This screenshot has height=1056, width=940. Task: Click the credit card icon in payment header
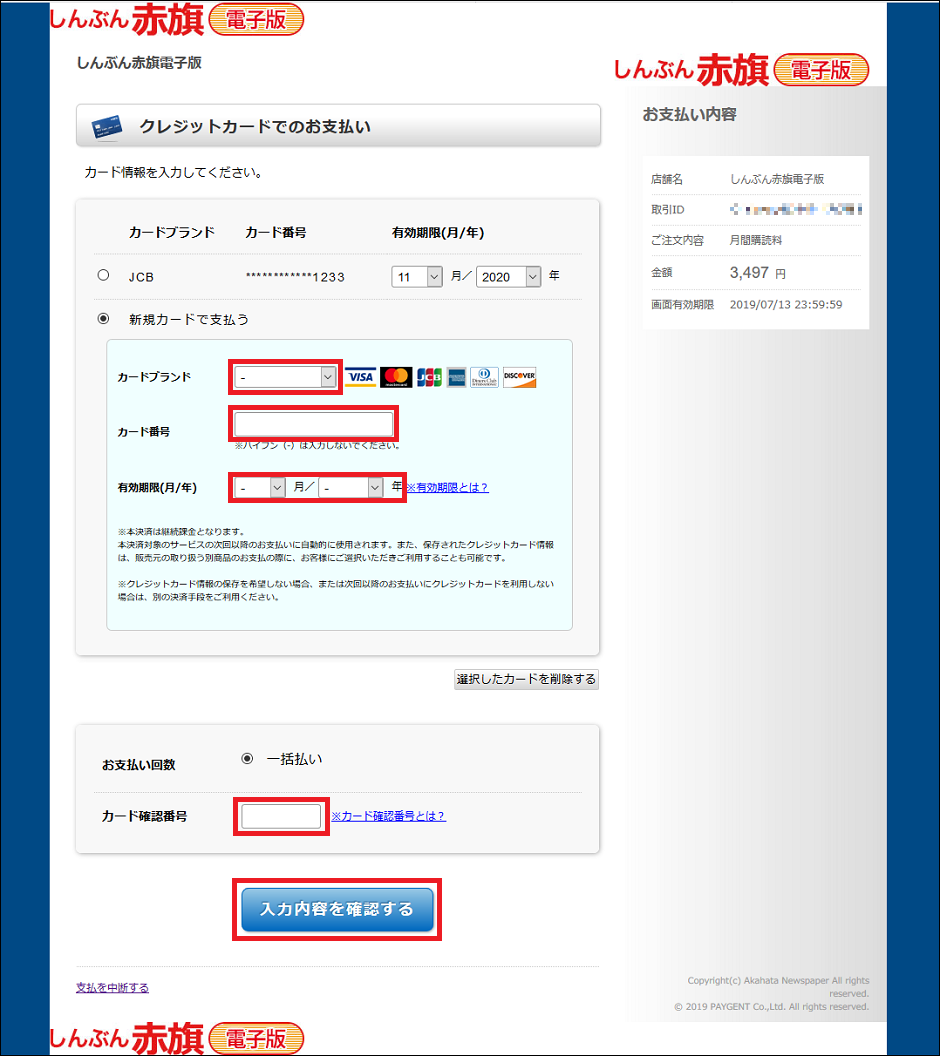pyautogui.click(x=106, y=127)
